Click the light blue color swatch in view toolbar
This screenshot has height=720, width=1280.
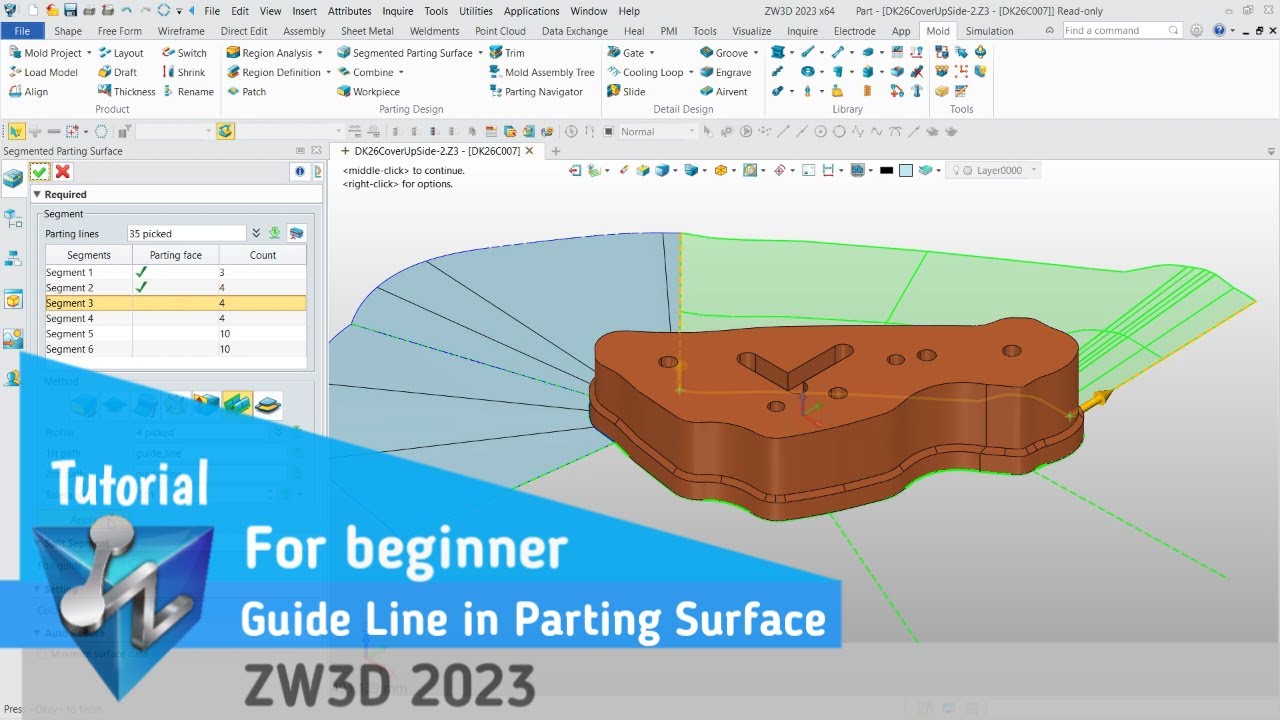(x=905, y=170)
